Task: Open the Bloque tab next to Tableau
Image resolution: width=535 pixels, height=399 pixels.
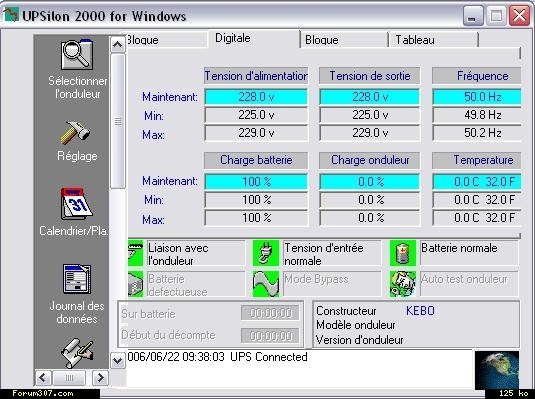Action: point(344,40)
